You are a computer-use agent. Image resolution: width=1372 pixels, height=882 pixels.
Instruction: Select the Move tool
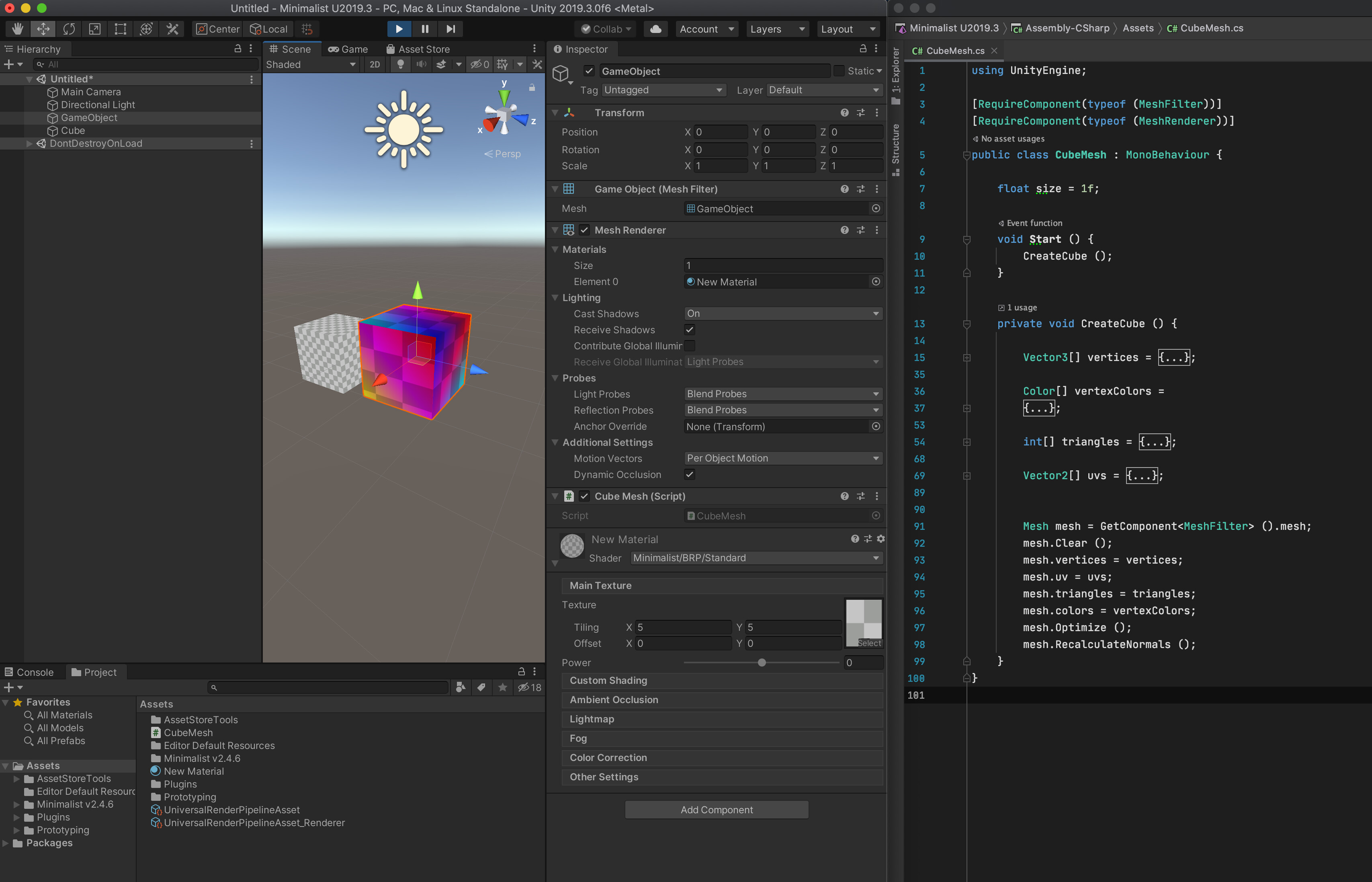click(43, 29)
